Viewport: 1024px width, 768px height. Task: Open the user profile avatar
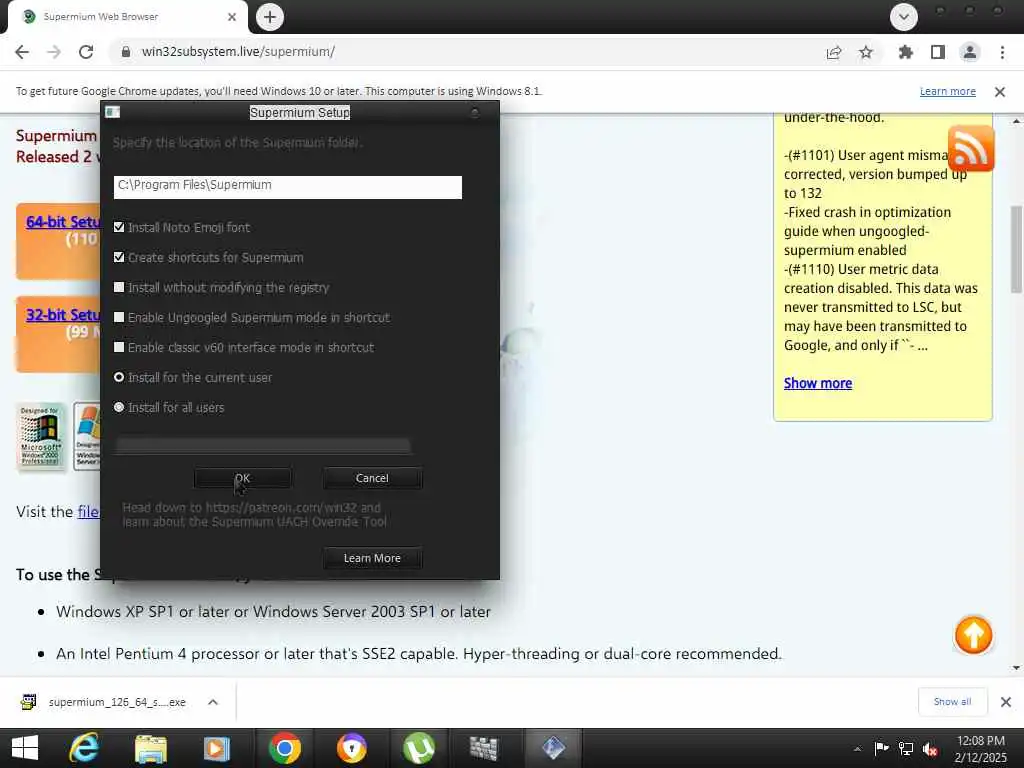pyautogui.click(x=970, y=52)
